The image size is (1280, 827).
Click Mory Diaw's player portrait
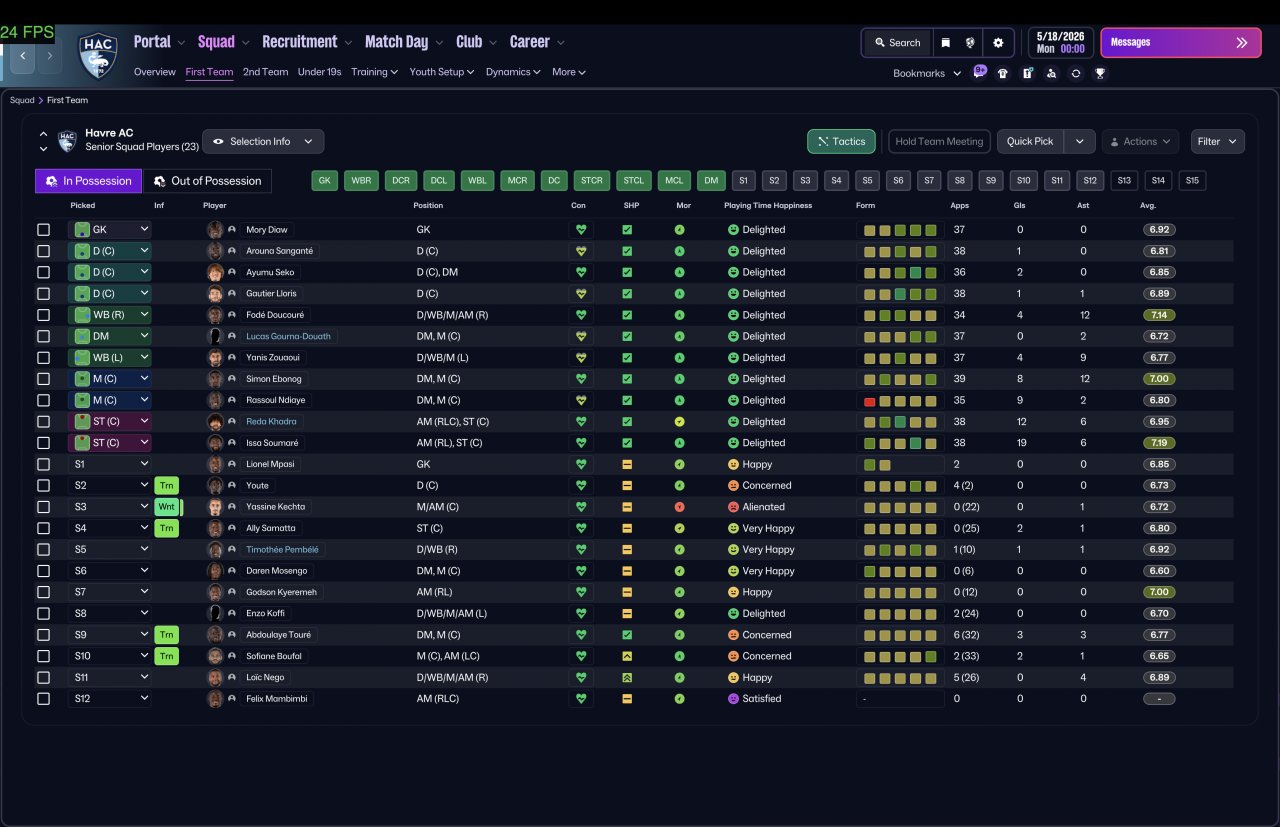coord(214,229)
